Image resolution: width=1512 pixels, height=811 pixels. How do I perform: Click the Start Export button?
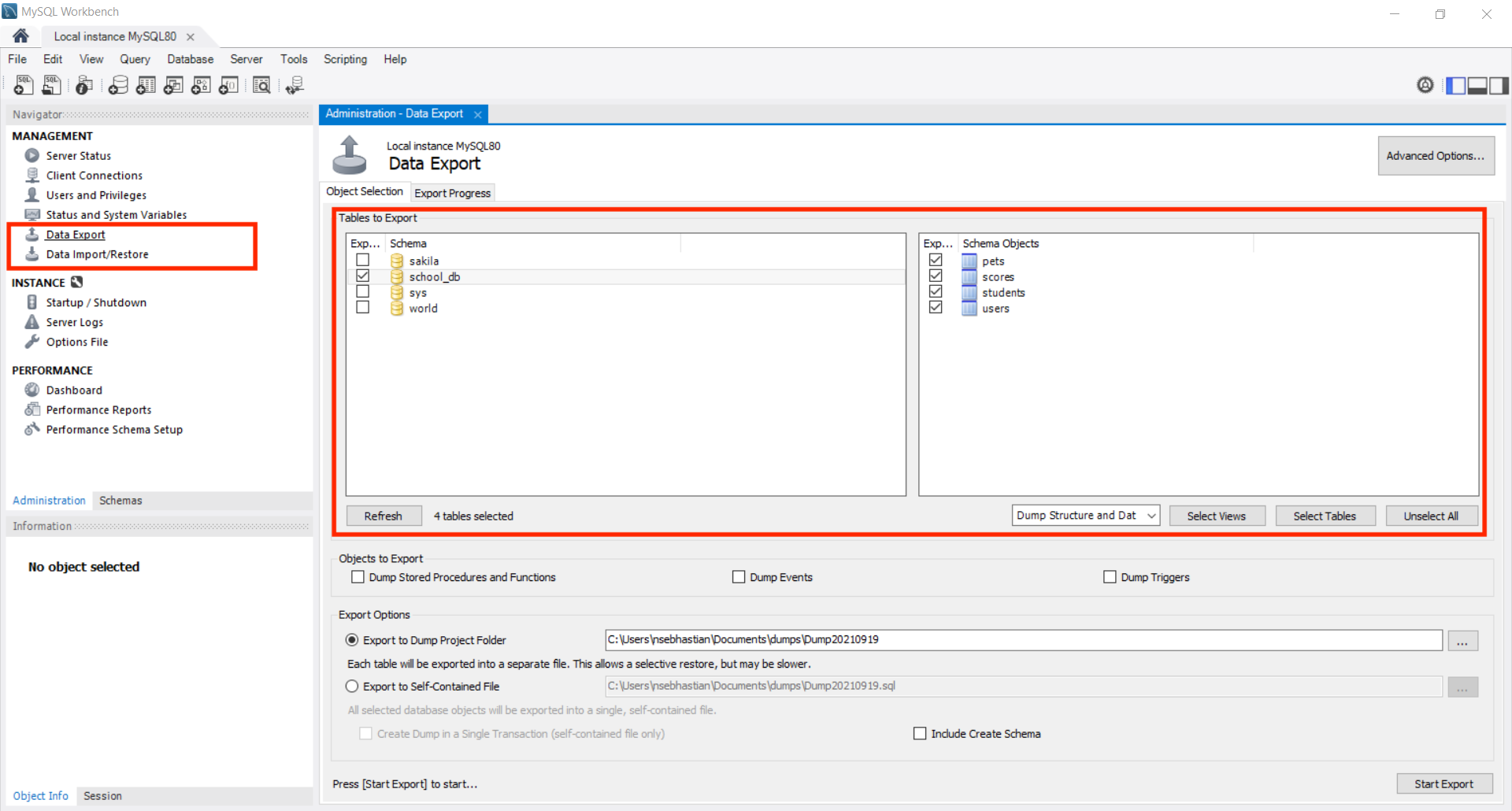[x=1444, y=783]
